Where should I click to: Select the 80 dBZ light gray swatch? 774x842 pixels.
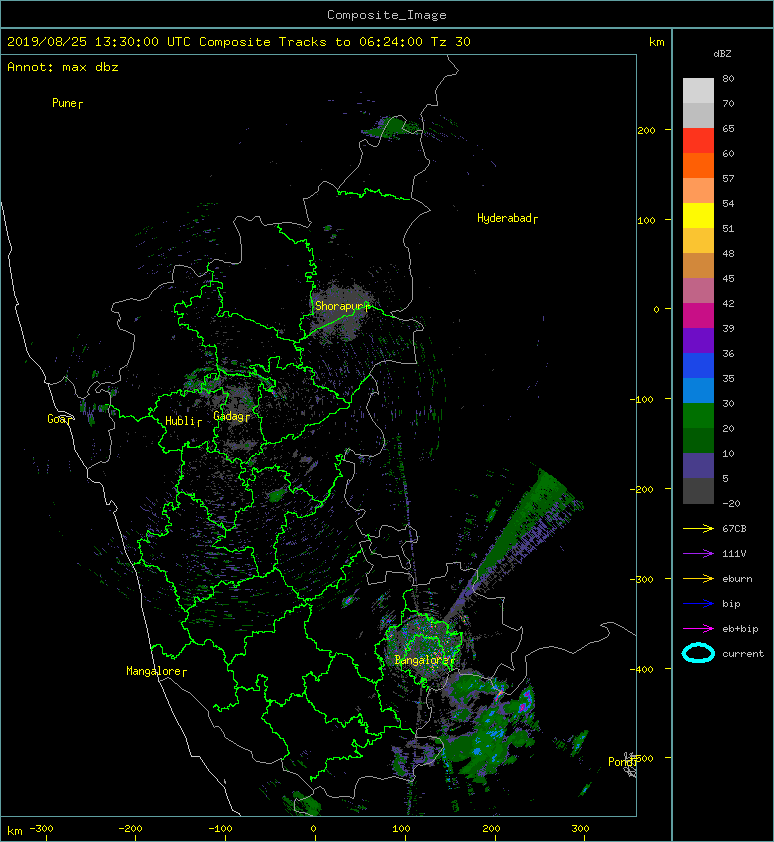pyautogui.click(x=698, y=90)
